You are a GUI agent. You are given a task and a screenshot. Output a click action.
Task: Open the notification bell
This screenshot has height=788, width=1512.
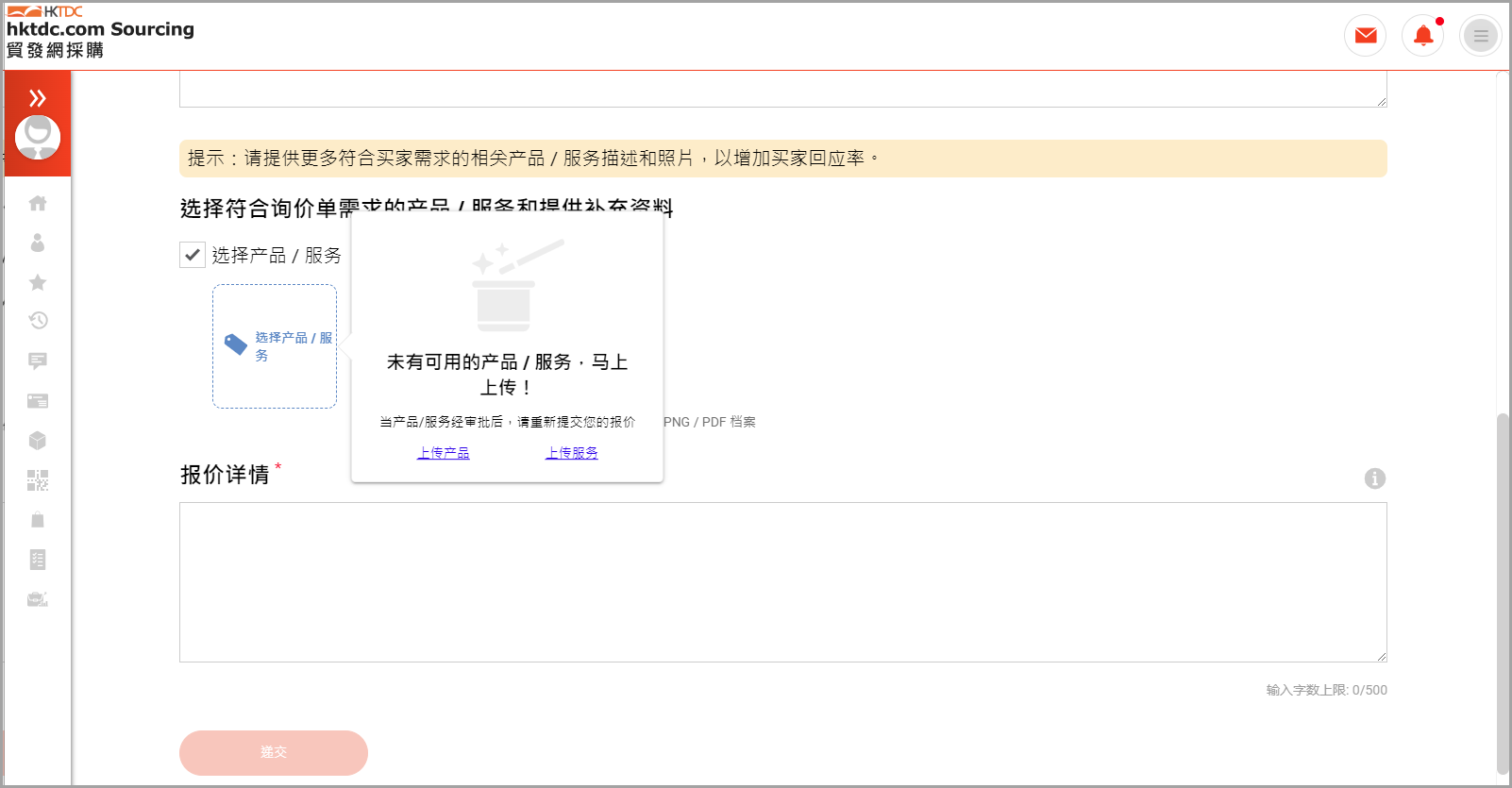1423,36
